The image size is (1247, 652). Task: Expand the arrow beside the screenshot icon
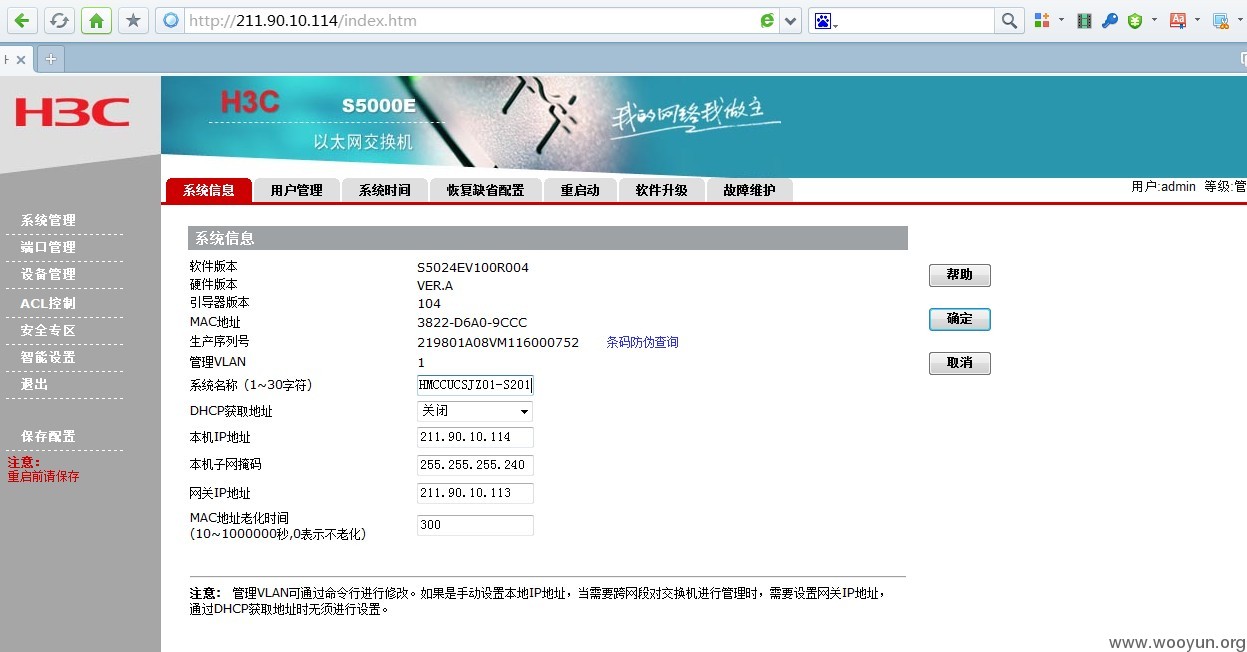pos(1240,20)
